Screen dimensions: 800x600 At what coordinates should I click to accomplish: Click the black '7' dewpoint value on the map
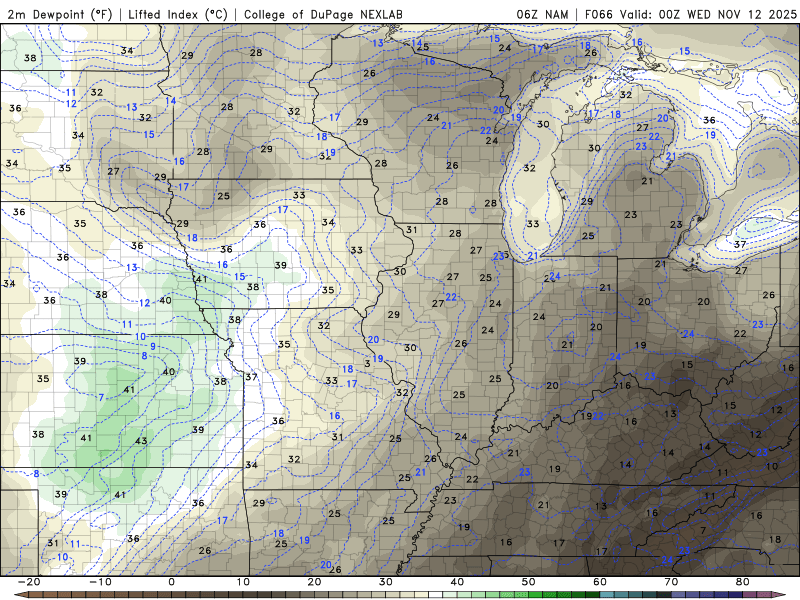pyautogui.click(x=703, y=531)
